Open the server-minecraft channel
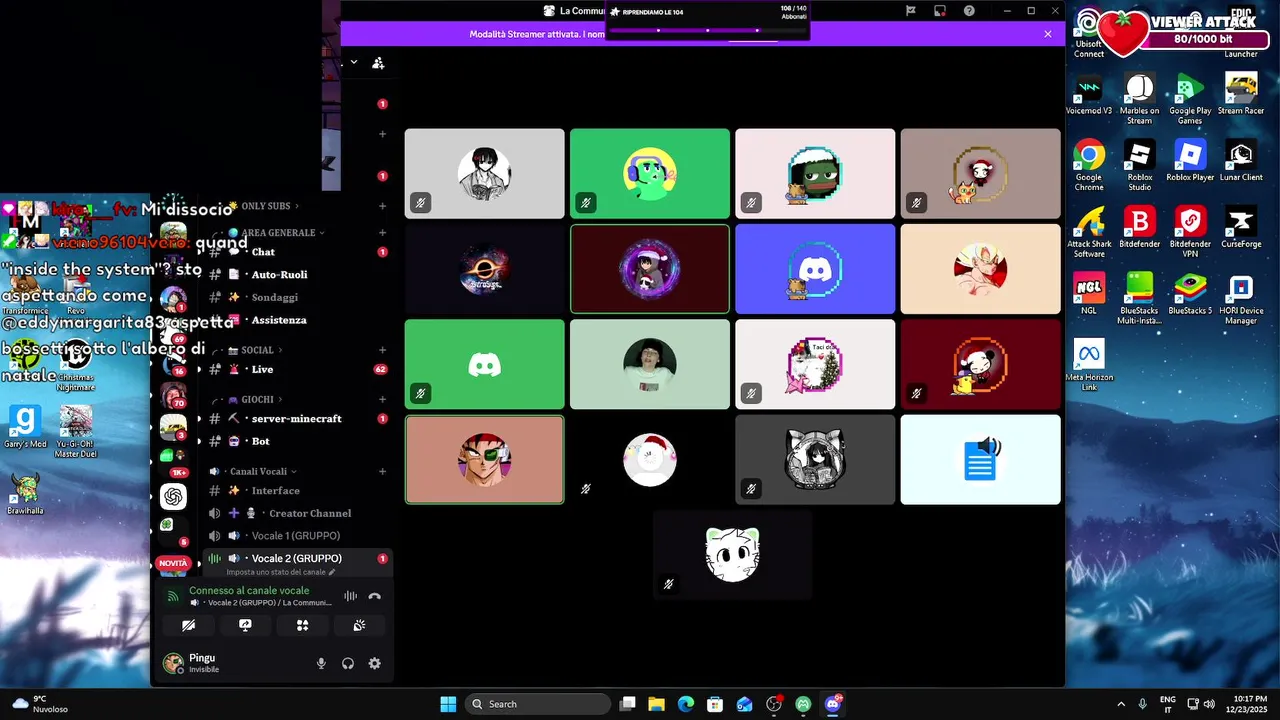Screen dimensions: 1280x720 tap(299, 418)
